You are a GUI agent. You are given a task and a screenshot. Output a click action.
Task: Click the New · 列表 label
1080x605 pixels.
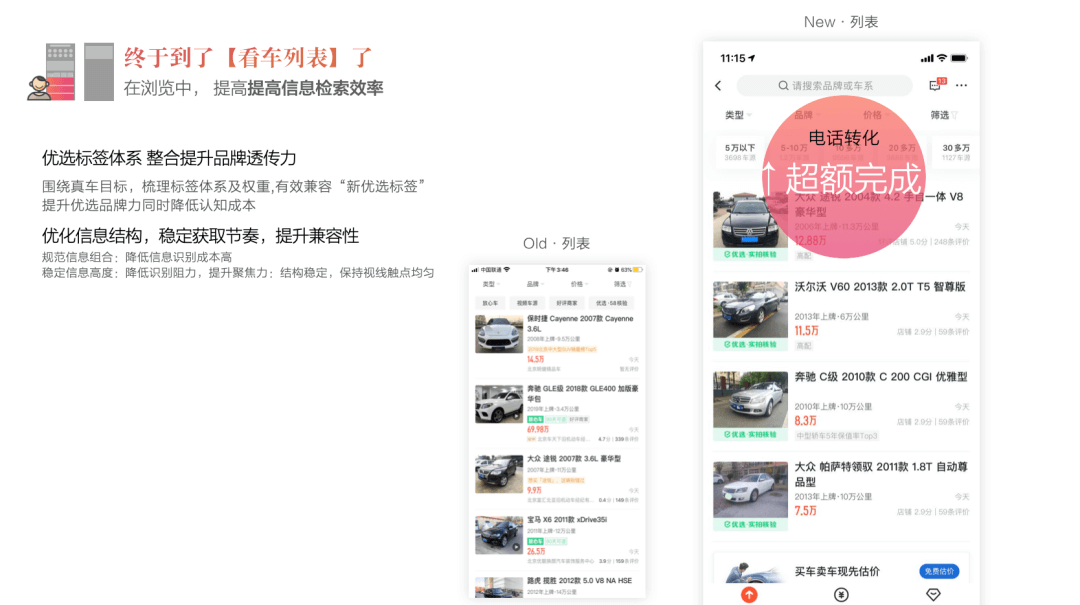(840, 22)
